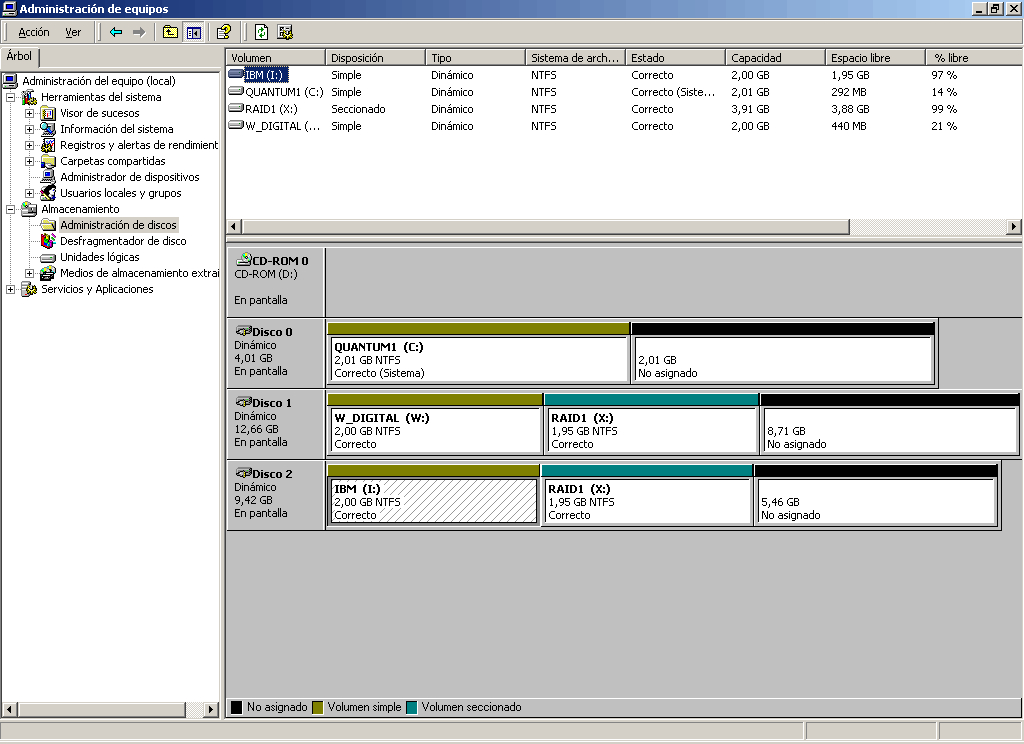The image size is (1024, 744).
Task: Click the tree pane scroll-right arrow
Action: tap(210, 709)
